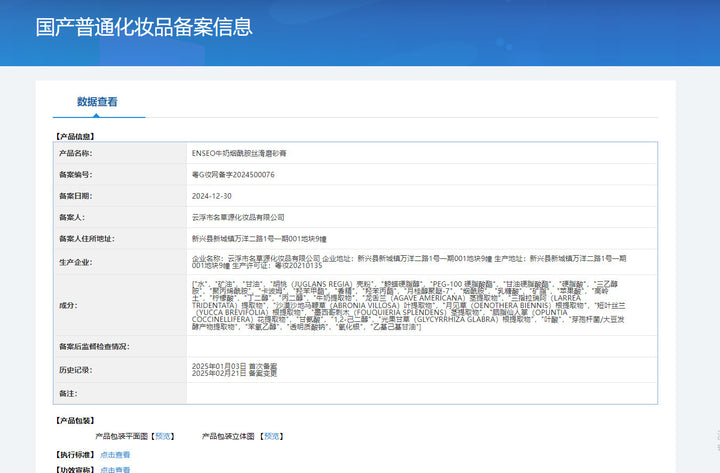Image resolution: width=720 pixels, height=473 pixels.
Task: Click the page title 国产普通化妆品备案信息
Action: coord(144,27)
